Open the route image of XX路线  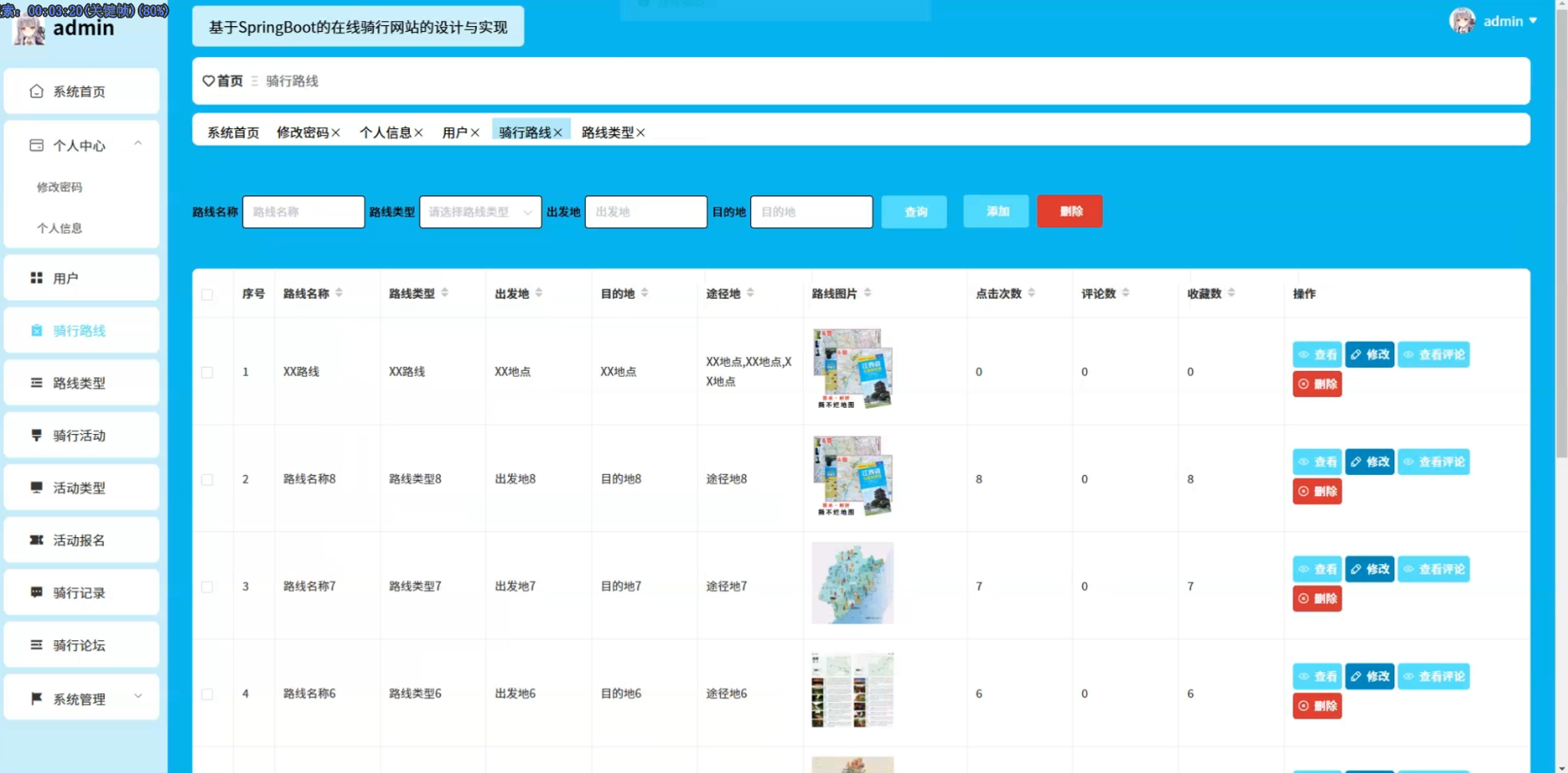tap(853, 368)
